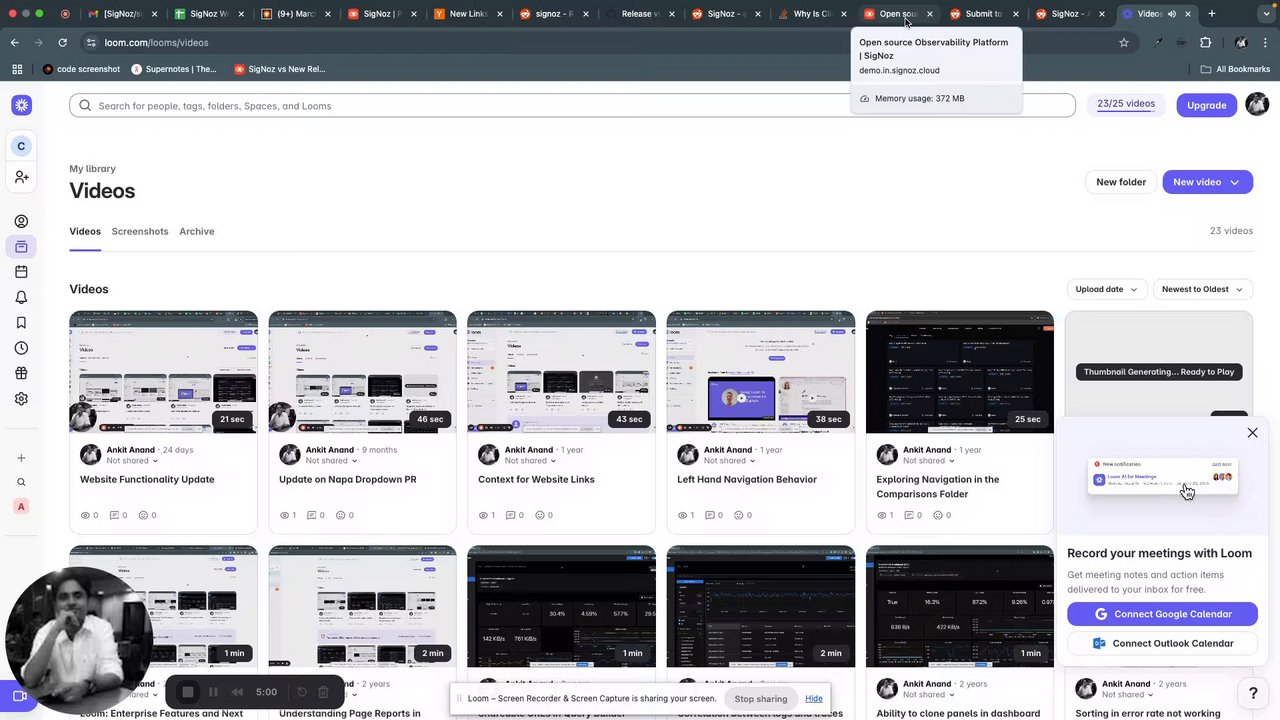Bookmark this page with the star icon
1280x720 pixels.
(1124, 43)
